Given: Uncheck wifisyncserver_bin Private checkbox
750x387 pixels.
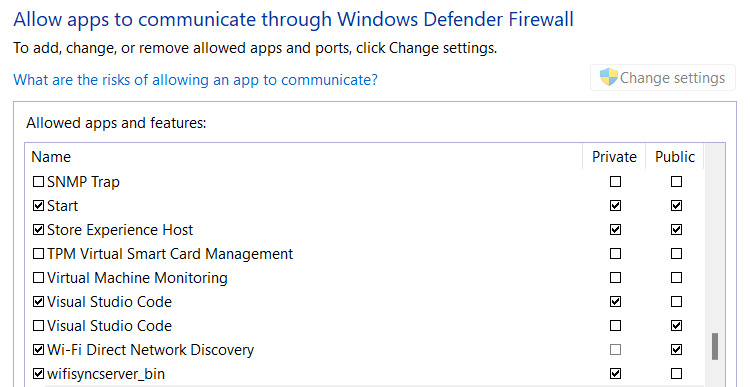Looking at the screenshot, I should [616, 374].
